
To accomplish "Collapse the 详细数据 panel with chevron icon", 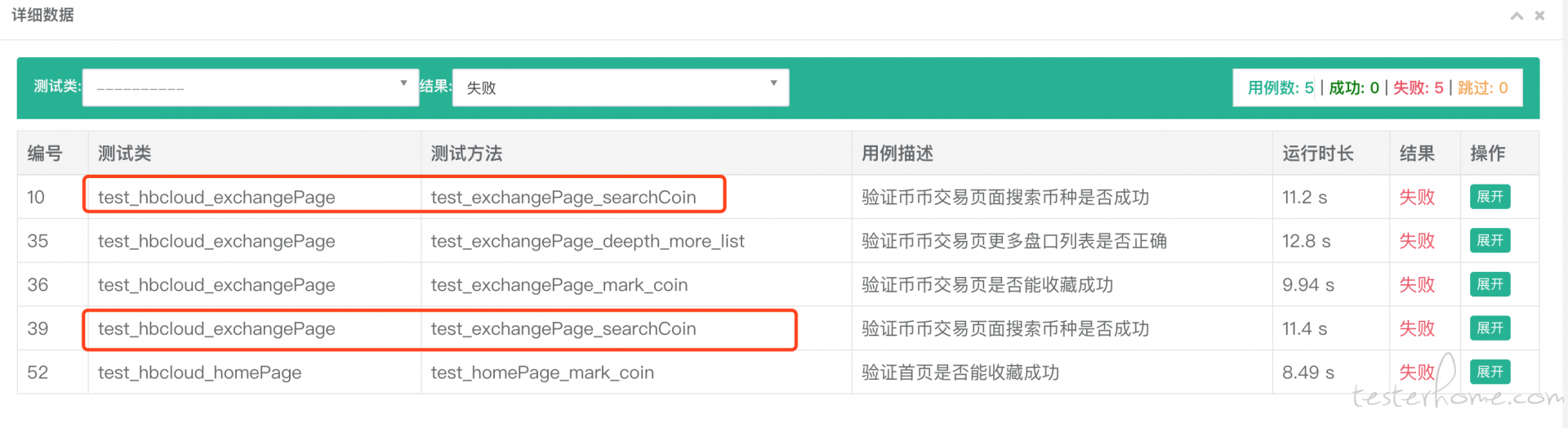I will (x=1517, y=16).
